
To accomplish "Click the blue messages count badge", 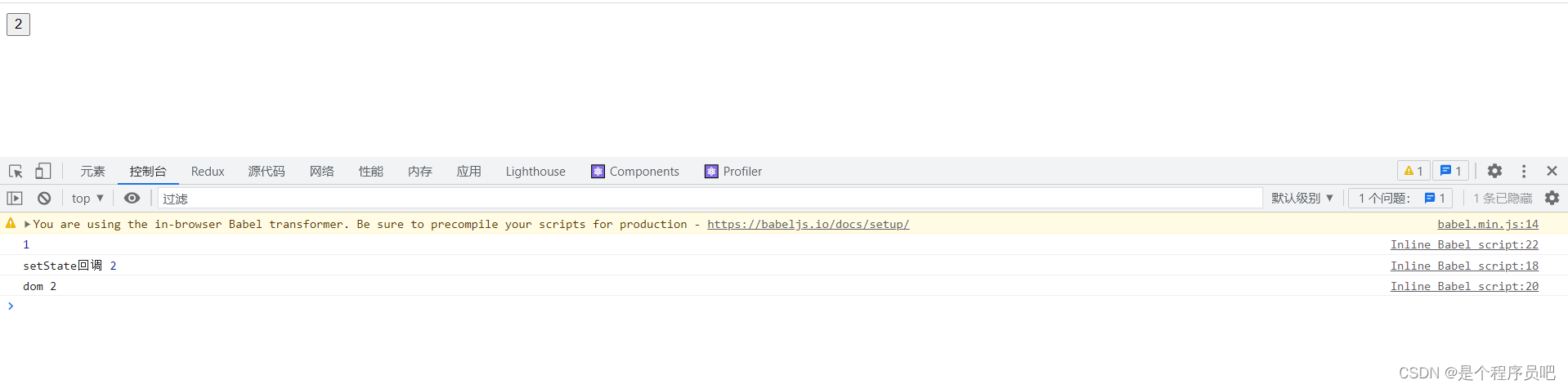I will pyautogui.click(x=1451, y=171).
